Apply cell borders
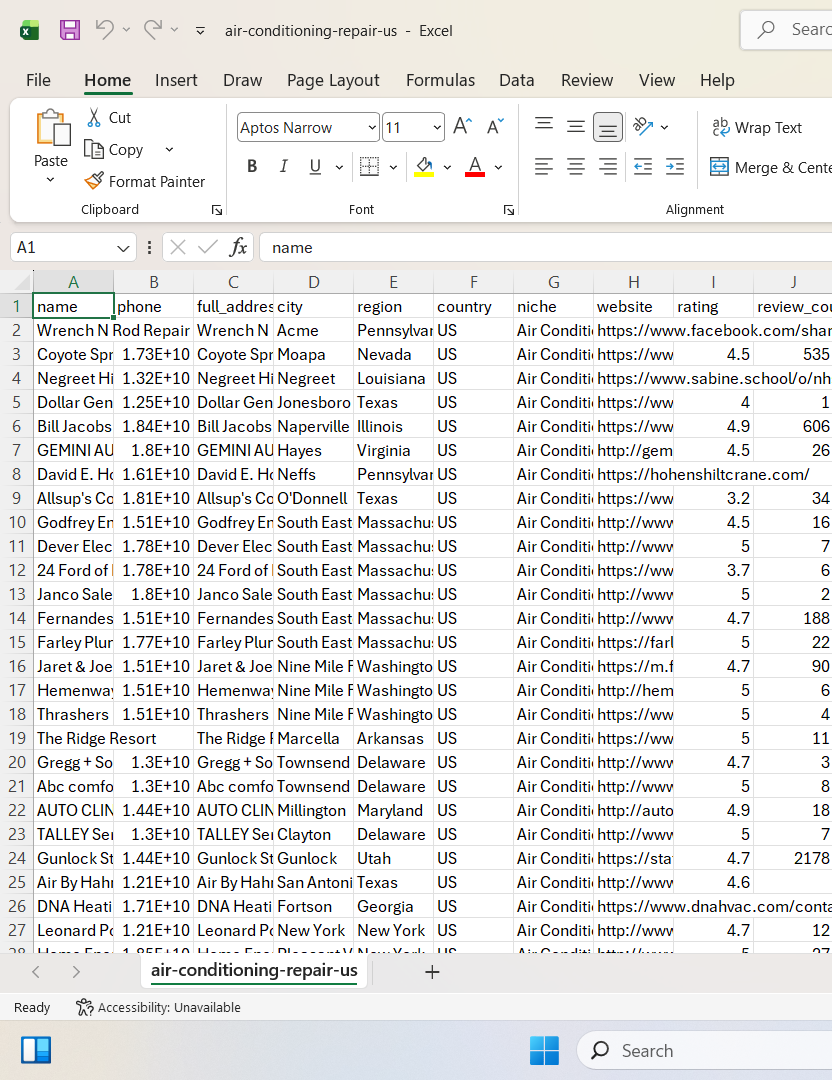Image resolution: width=832 pixels, height=1080 pixels. coord(369,167)
